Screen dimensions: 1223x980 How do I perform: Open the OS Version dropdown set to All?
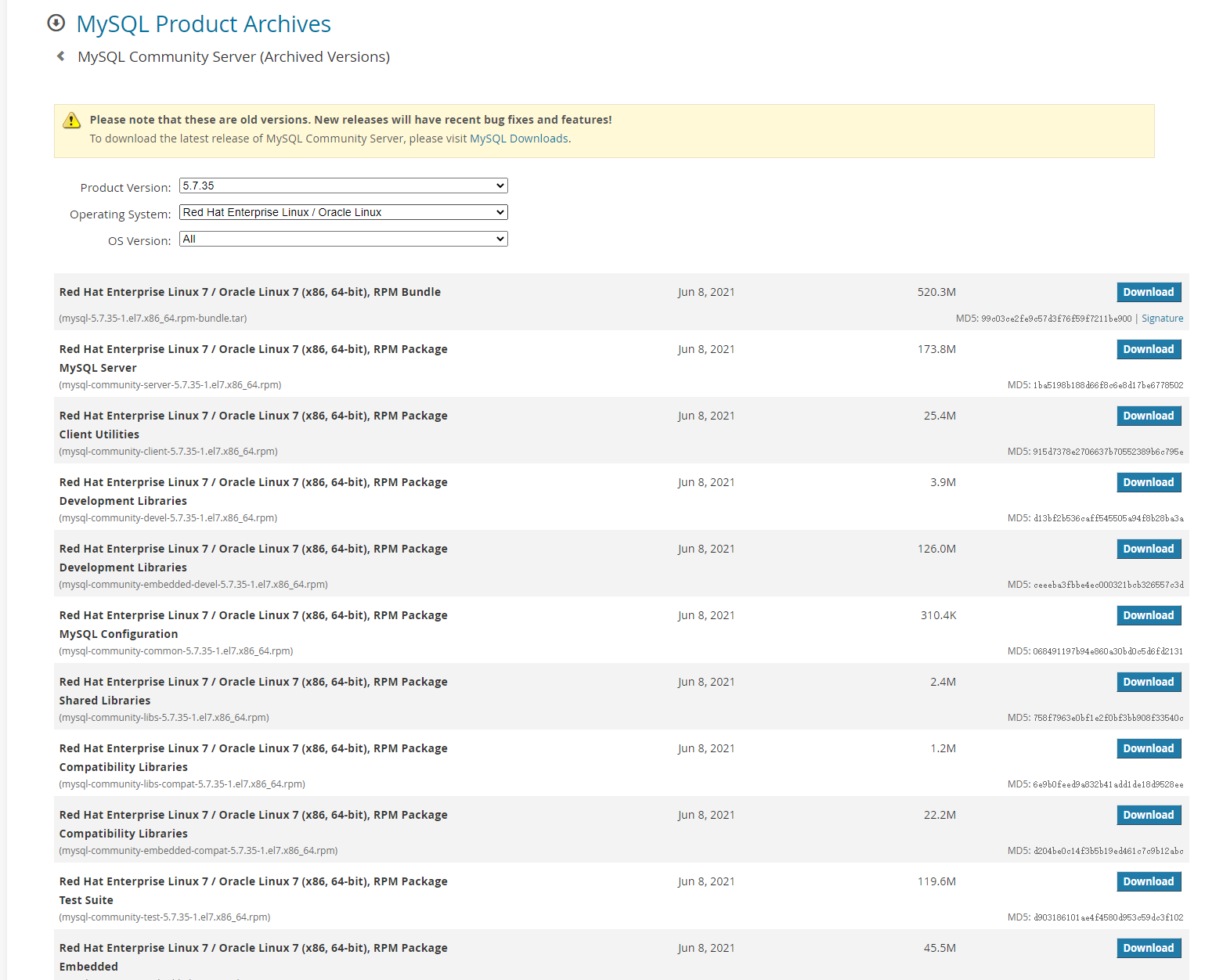pos(344,239)
